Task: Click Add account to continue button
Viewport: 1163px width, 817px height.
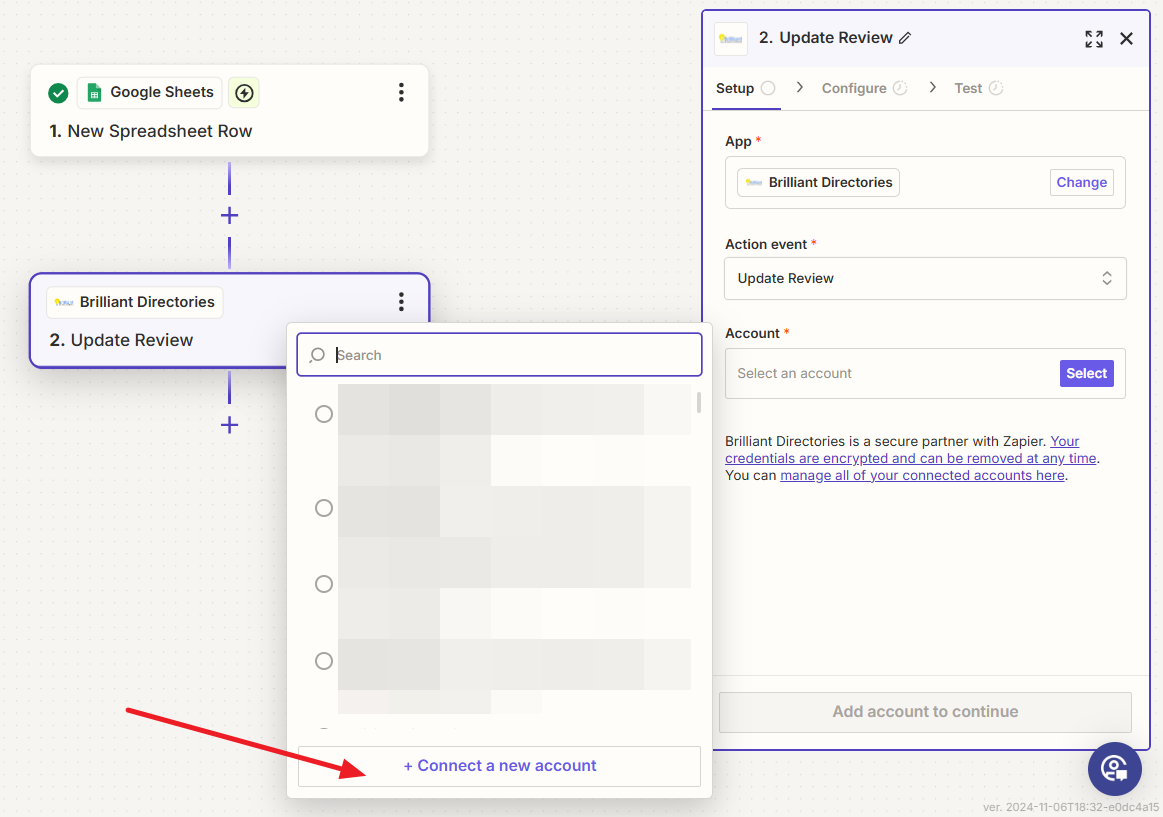Action: (925, 712)
